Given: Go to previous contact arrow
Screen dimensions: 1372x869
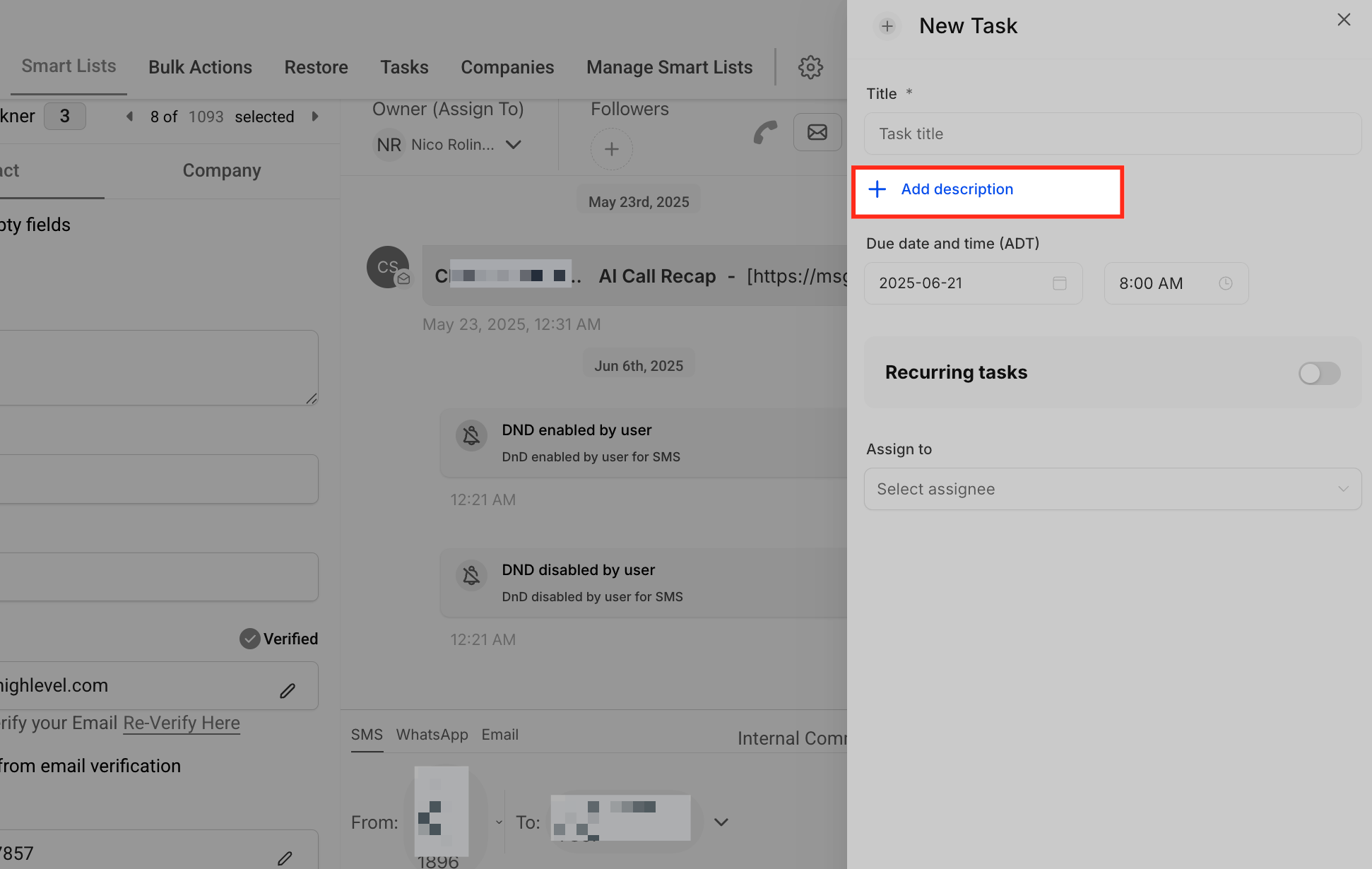Looking at the screenshot, I should [x=129, y=117].
